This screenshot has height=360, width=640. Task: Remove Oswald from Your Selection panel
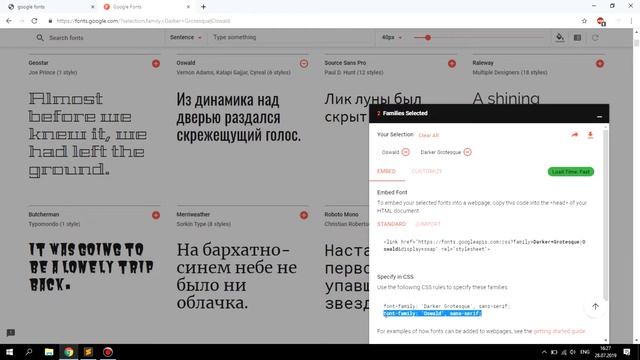pyautogui.click(x=405, y=152)
